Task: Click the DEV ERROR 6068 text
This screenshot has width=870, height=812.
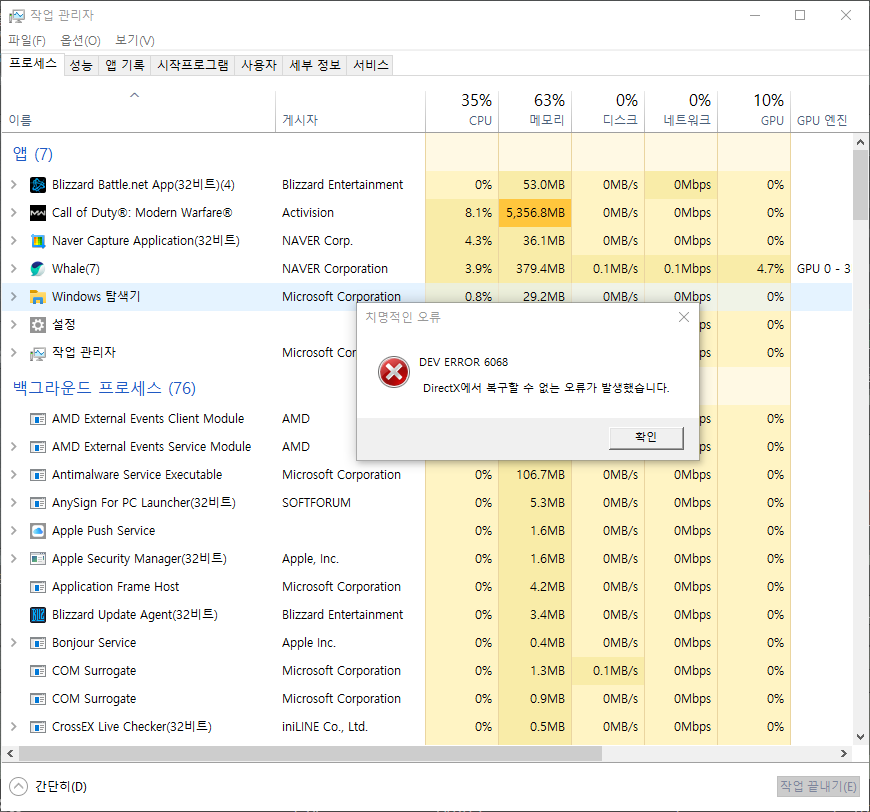Action: (x=463, y=362)
